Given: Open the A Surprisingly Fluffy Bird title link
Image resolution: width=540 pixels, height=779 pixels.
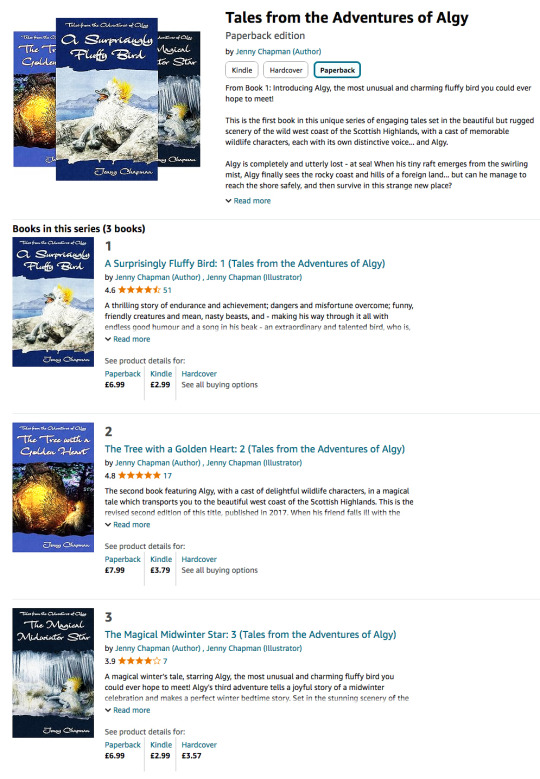Looking at the screenshot, I should pyautogui.click(x=245, y=264).
